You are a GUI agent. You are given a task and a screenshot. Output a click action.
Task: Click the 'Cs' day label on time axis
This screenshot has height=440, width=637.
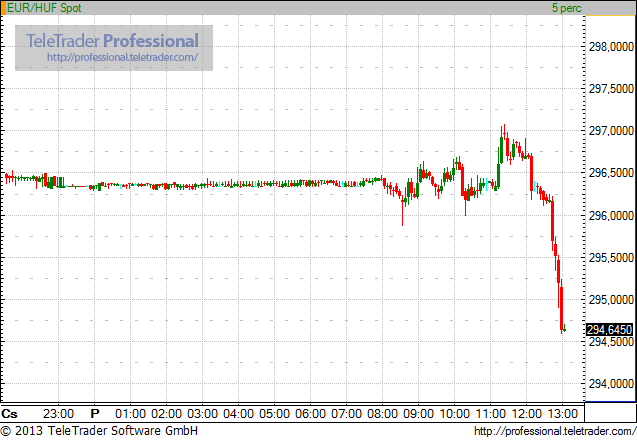point(9,414)
